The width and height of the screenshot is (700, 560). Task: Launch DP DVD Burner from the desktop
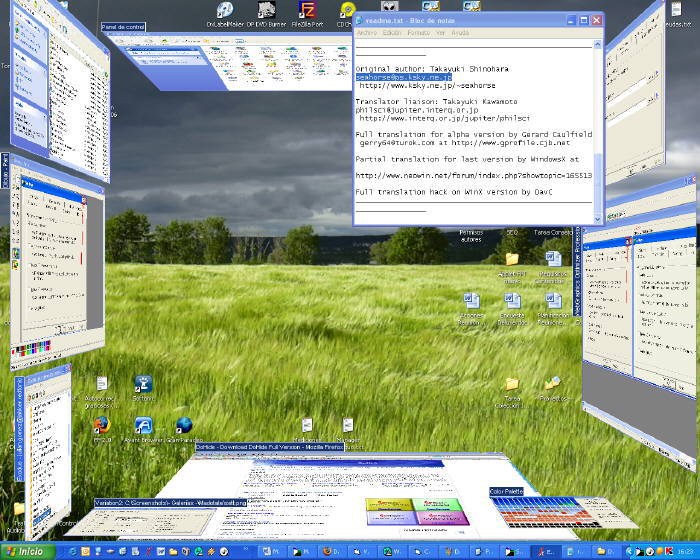point(266,10)
